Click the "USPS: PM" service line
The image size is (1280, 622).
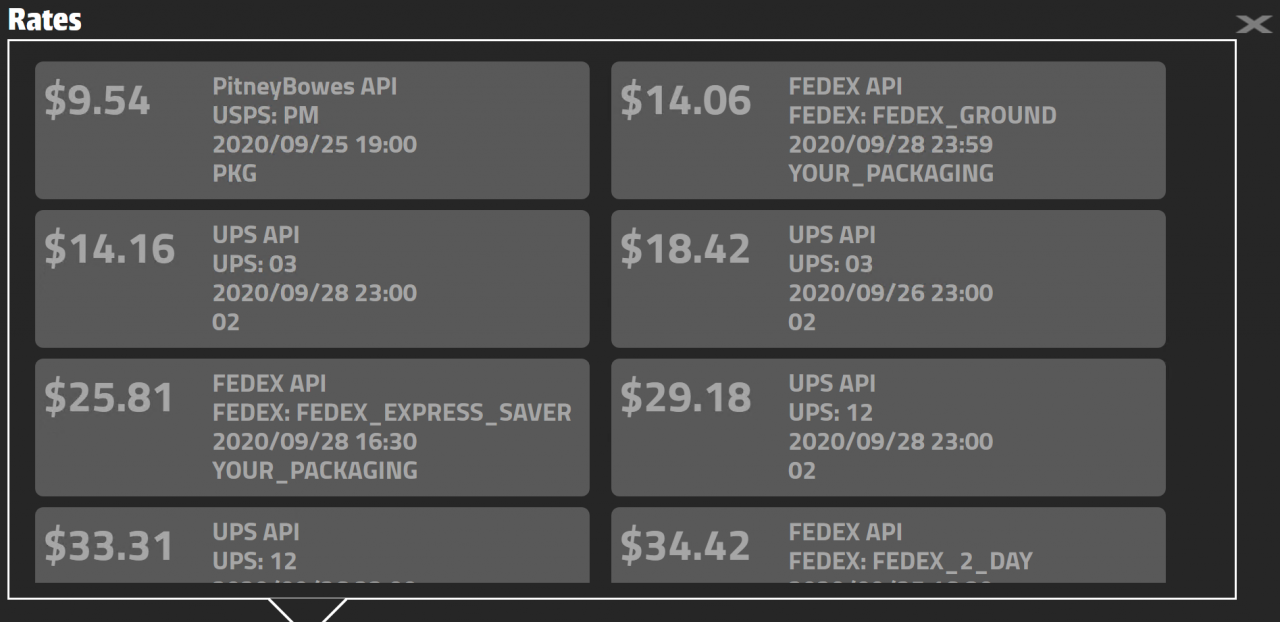click(x=265, y=116)
